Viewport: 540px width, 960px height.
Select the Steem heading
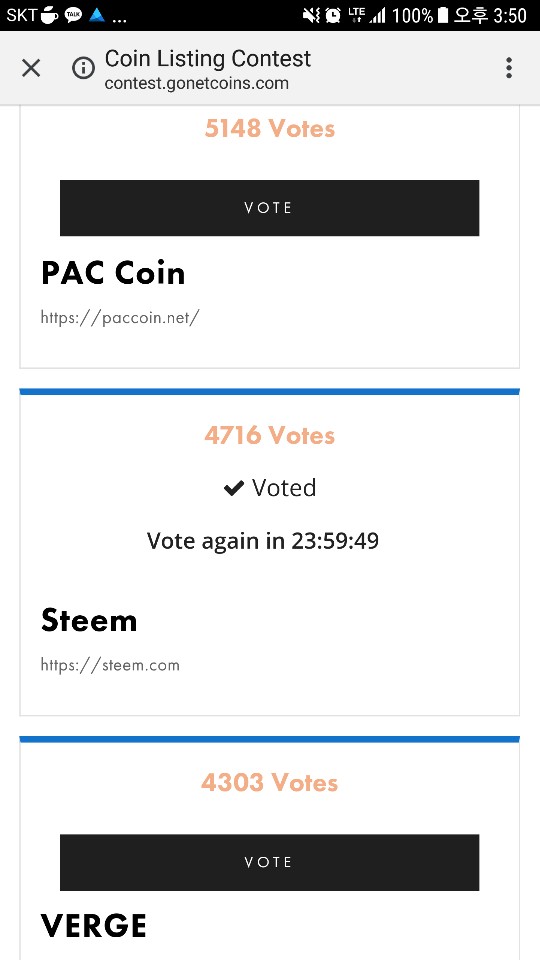coord(89,621)
